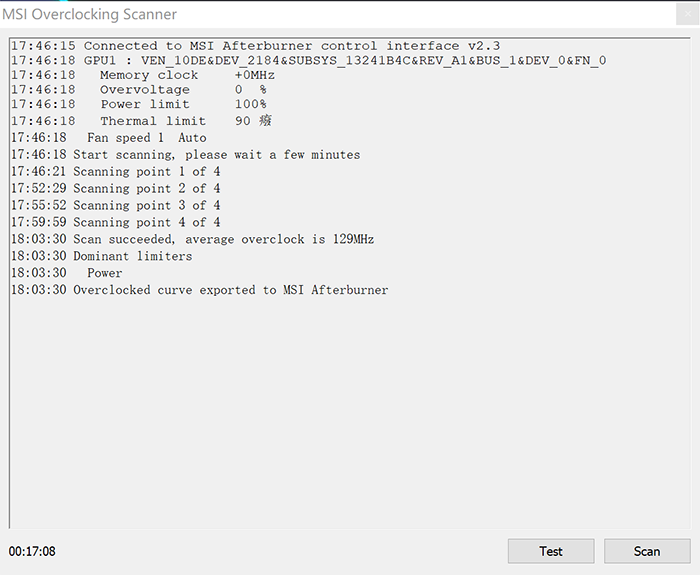The width and height of the screenshot is (700, 575).
Task: Click 'Overclocked curve exported to MSI Afterburner'
Action: click(x=200, y=290)
